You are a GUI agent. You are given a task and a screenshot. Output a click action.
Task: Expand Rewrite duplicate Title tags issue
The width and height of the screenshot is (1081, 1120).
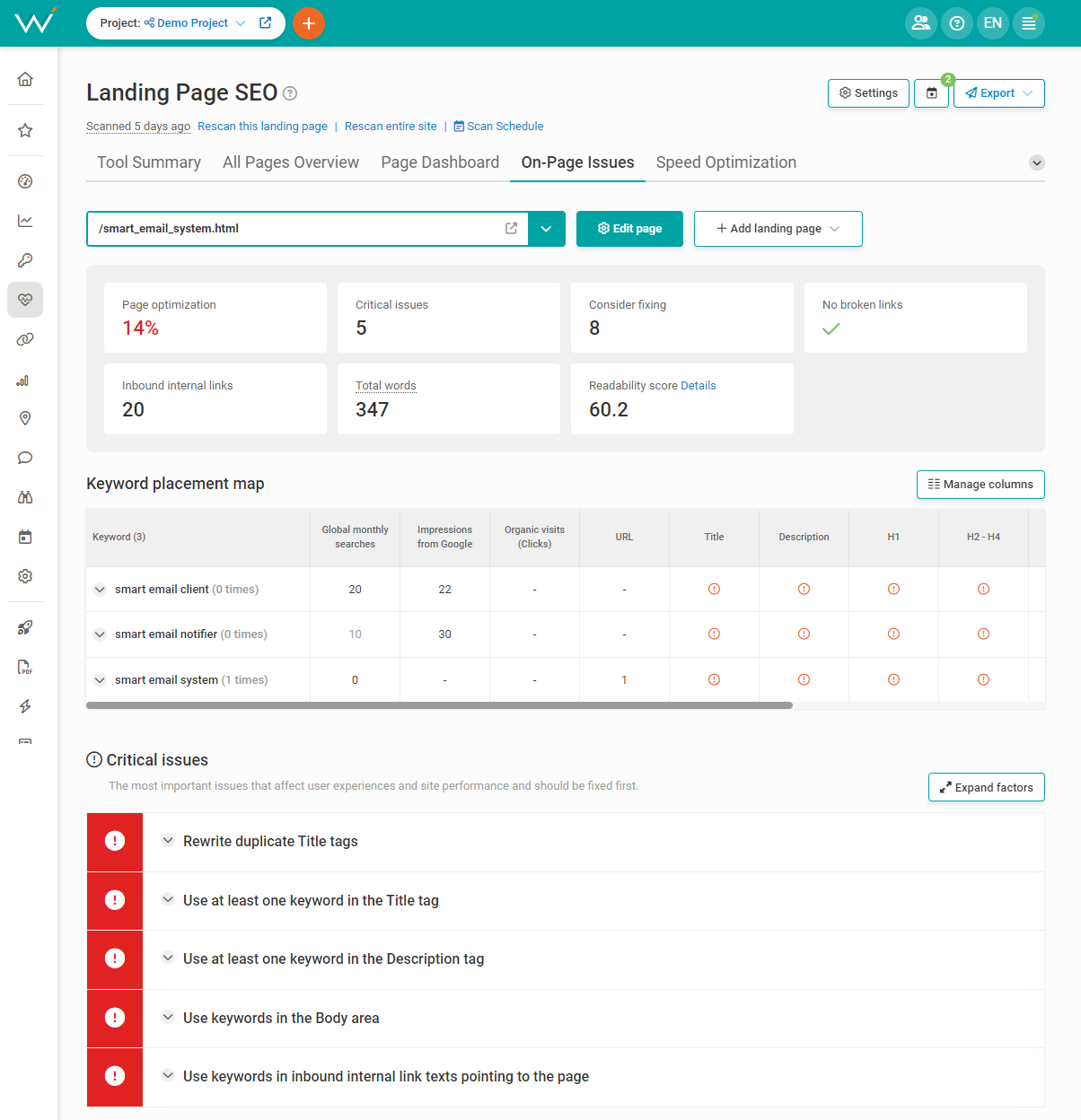coord(168,841)
